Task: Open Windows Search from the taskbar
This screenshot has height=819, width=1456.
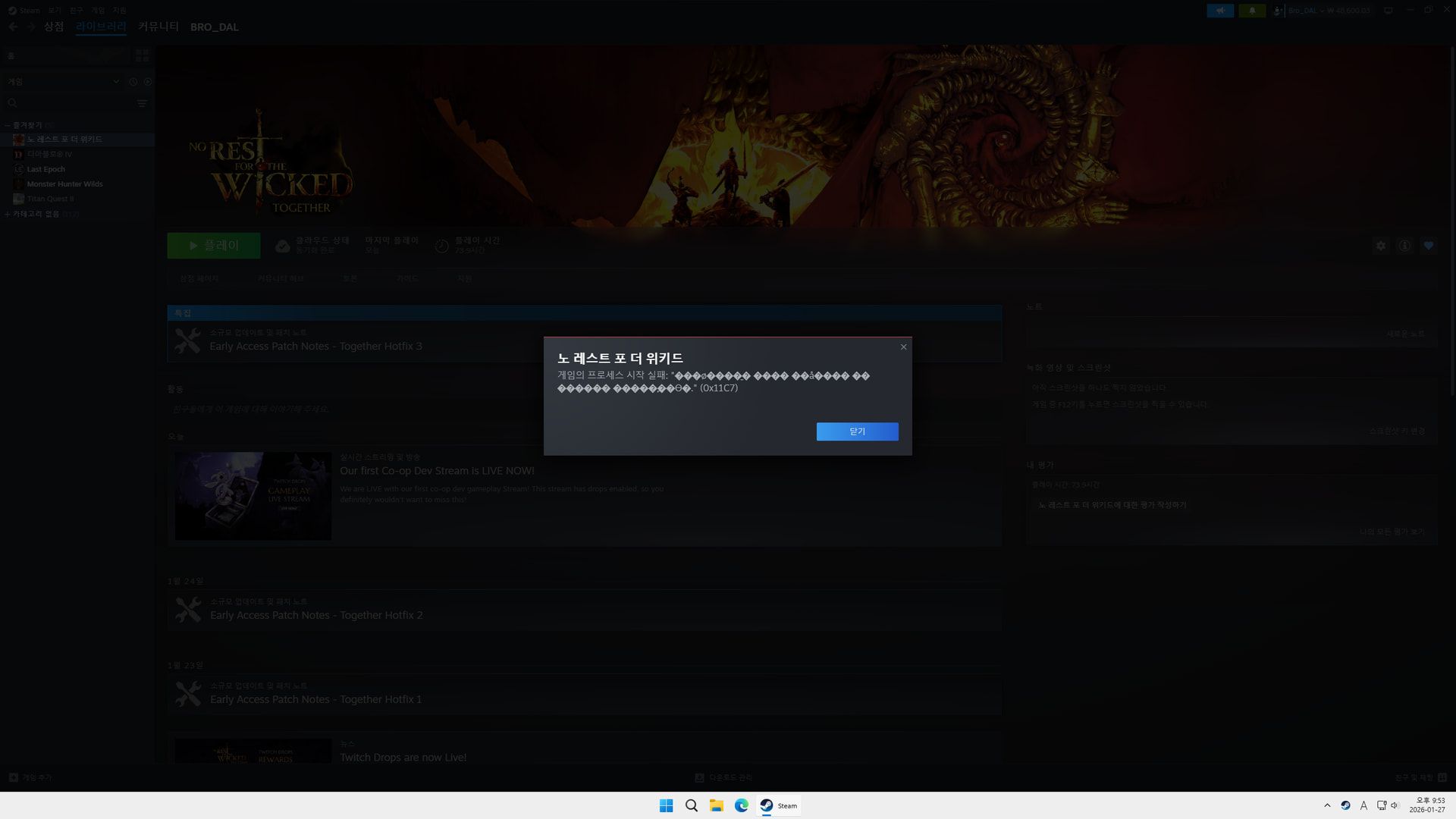Action: point(691,805)
